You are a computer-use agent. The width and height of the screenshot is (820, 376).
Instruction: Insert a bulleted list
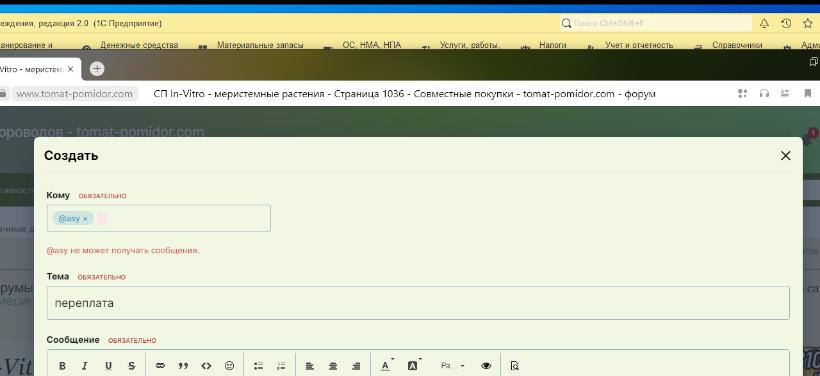(x=258, y=366)
